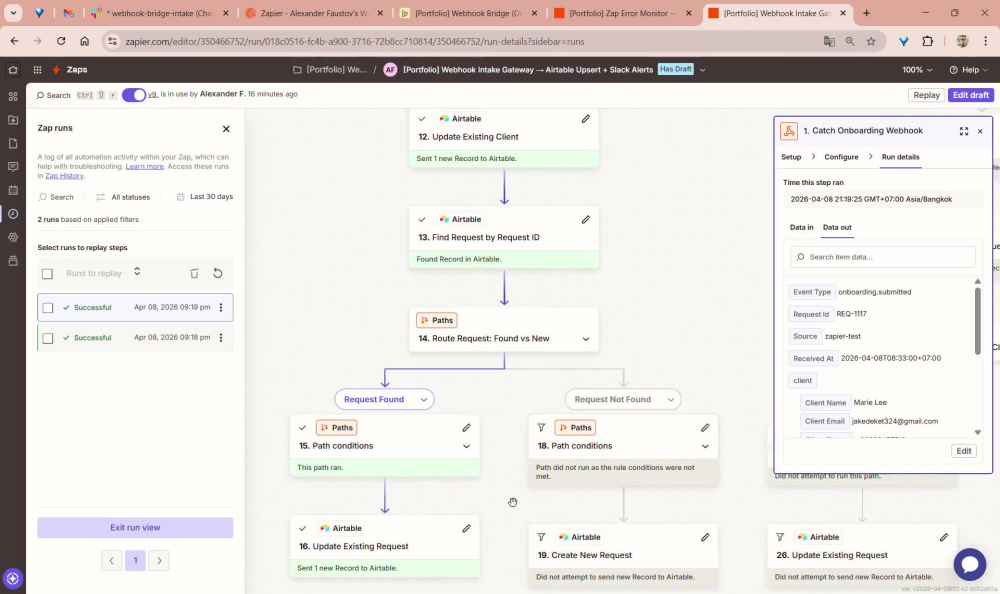Show the Data in tab
The image size is (1000, 594).
[x=802, y=227]
